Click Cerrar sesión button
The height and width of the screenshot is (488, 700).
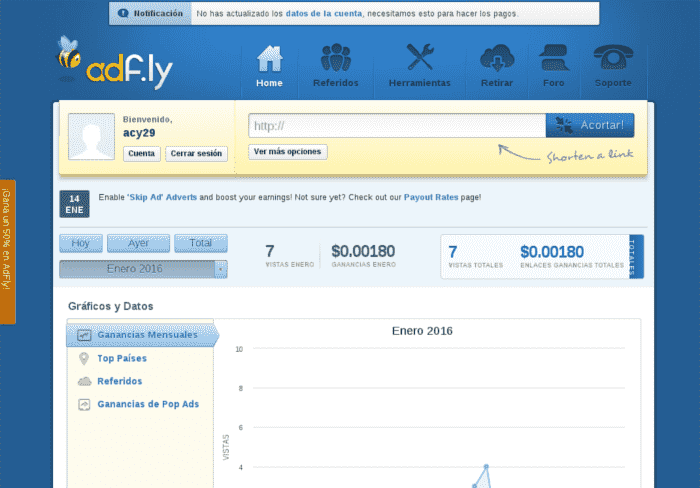[x=196, y=154]
